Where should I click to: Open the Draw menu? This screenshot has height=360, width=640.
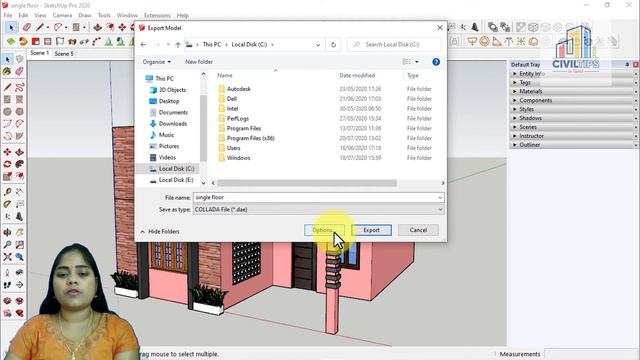point(84,16)
